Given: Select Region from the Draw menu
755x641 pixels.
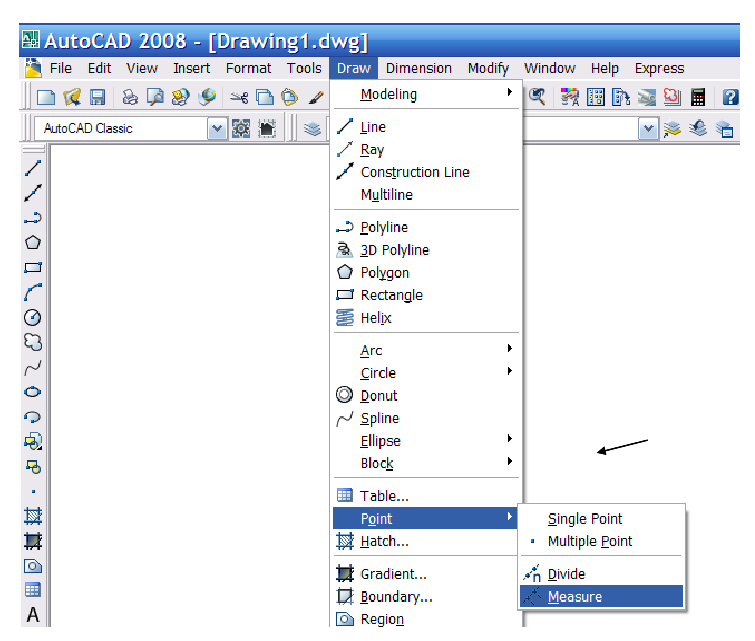Looking at the screenshot, I should point(426,618).
